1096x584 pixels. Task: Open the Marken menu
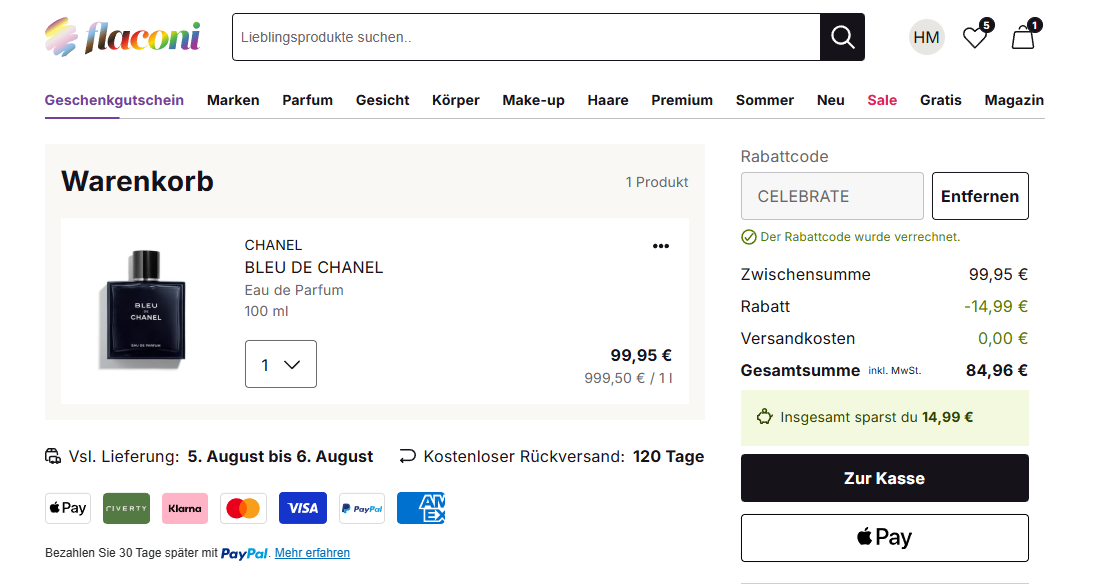(233, 100)
